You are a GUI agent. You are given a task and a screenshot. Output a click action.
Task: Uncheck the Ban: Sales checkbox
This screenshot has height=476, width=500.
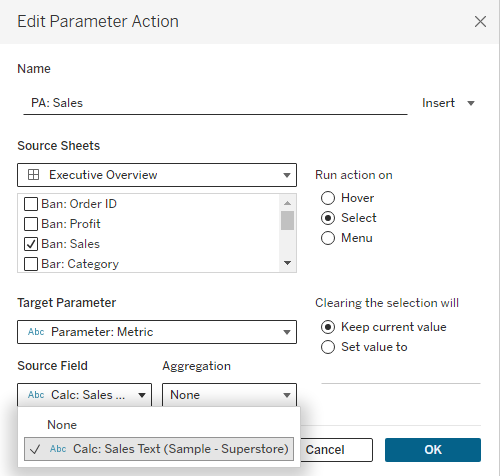click(31, 244)
